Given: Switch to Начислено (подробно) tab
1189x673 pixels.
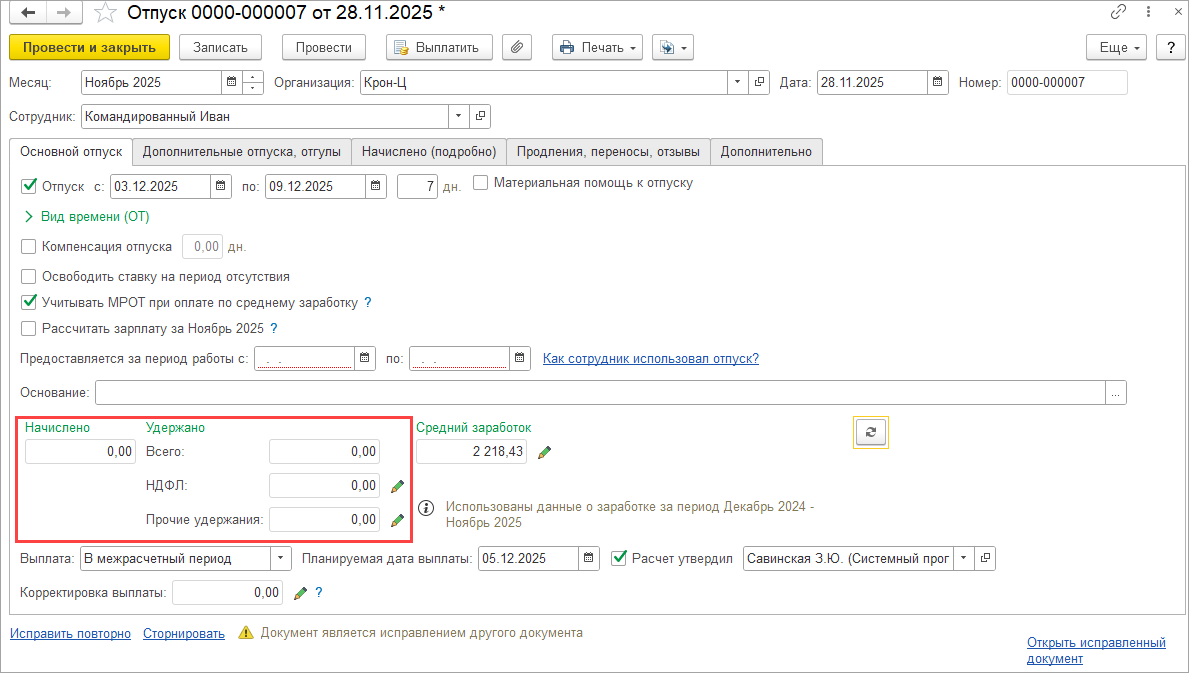Looking at the screenshot, I should [429, 152].
